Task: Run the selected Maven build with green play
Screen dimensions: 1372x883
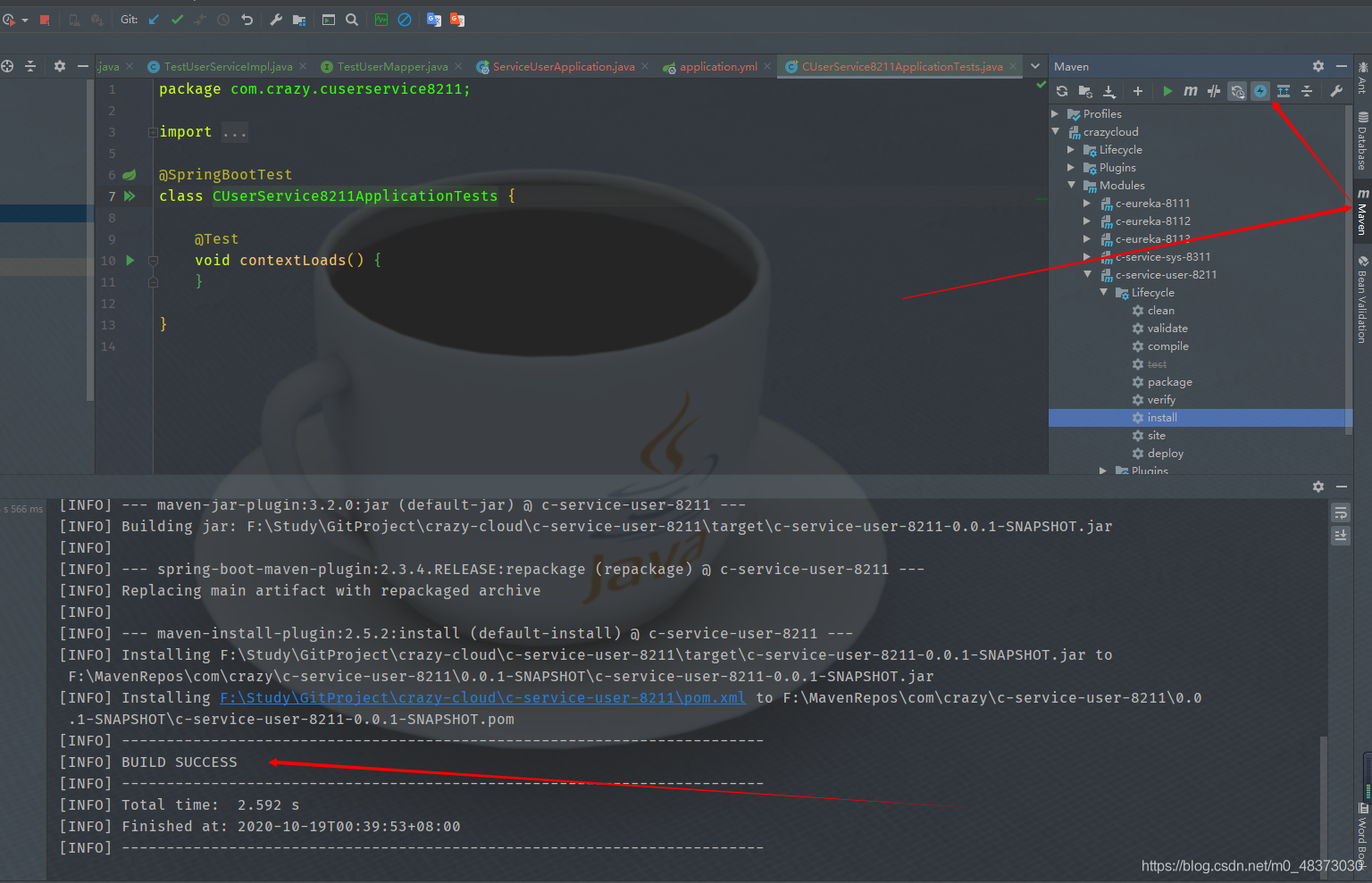Action: pyautogui.click(x=1167, y=91)
